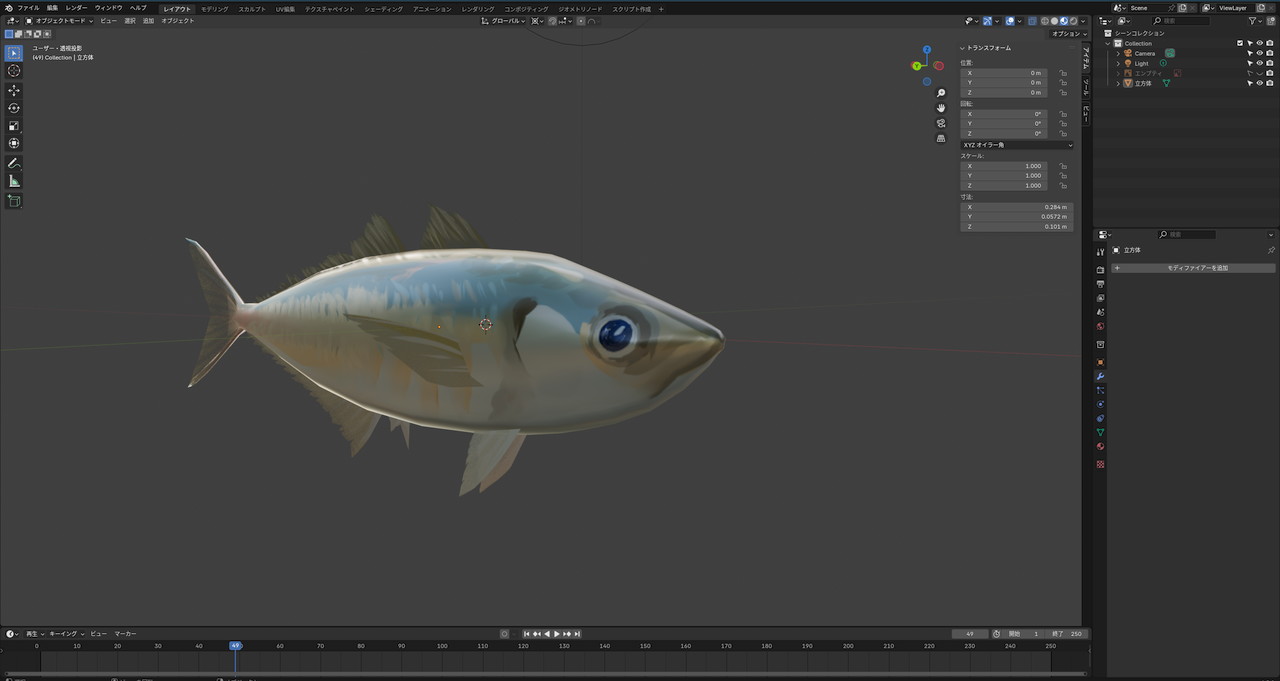Expand the 立方体 object in the outliner
Viewport: 1280px width, 681px height.
coord(1119,83)
